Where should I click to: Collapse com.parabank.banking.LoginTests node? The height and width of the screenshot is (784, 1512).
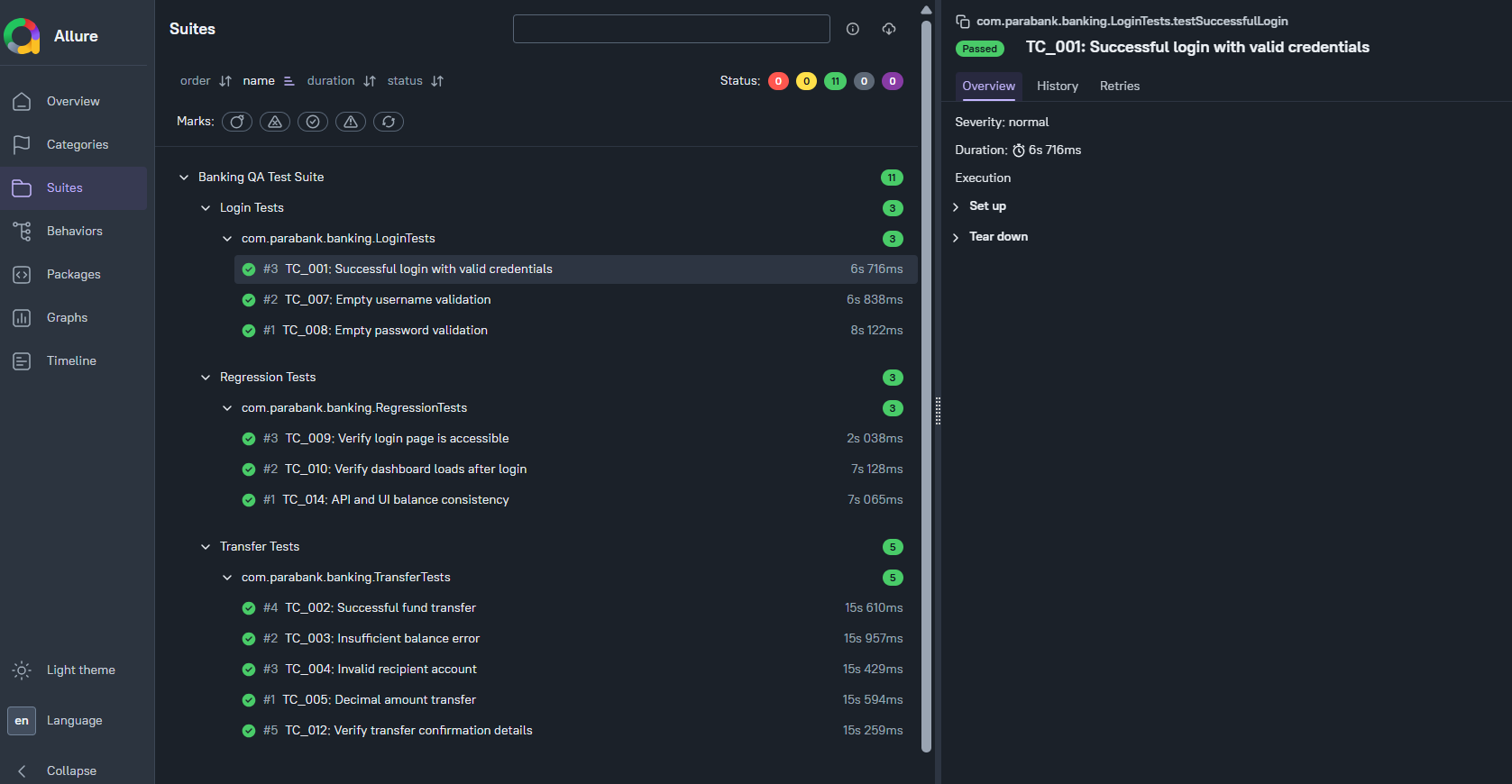(227, 239)
